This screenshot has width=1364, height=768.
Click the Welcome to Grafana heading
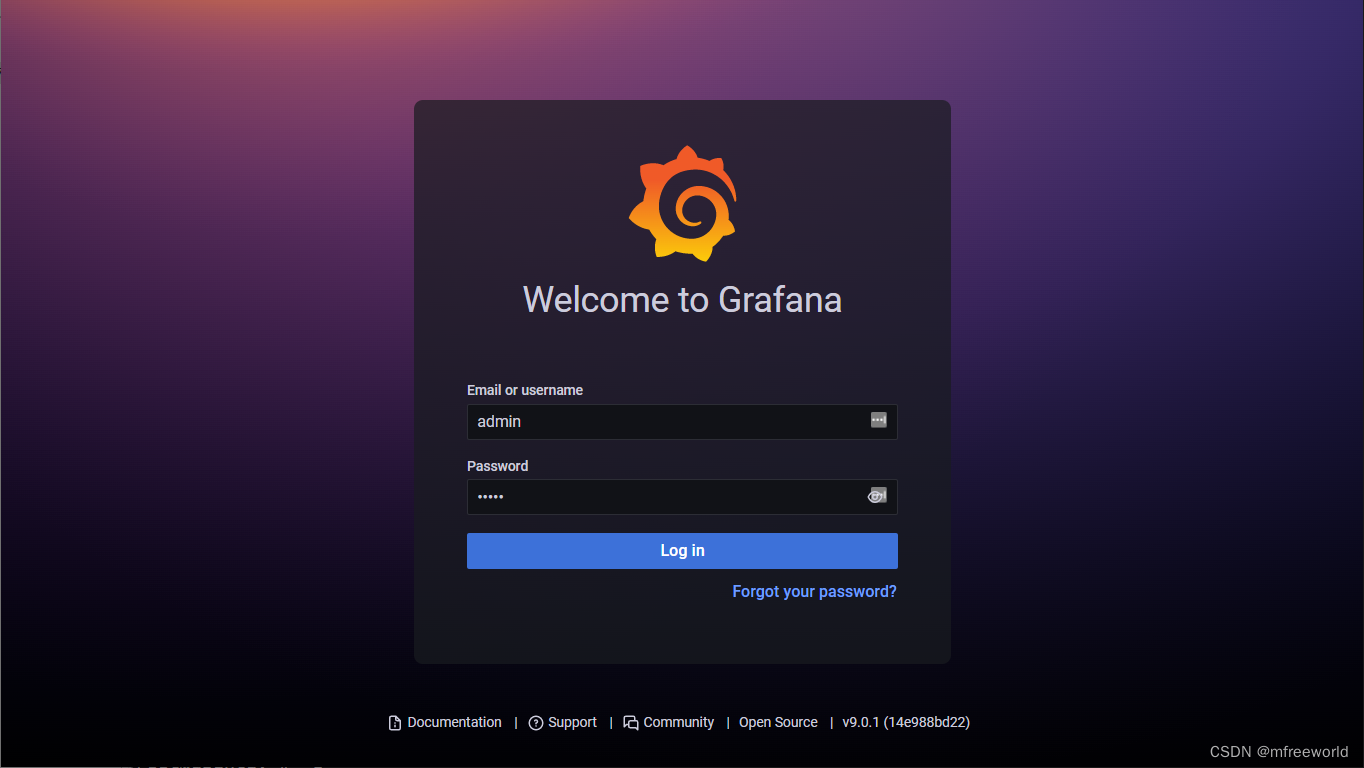click(682, 300)
